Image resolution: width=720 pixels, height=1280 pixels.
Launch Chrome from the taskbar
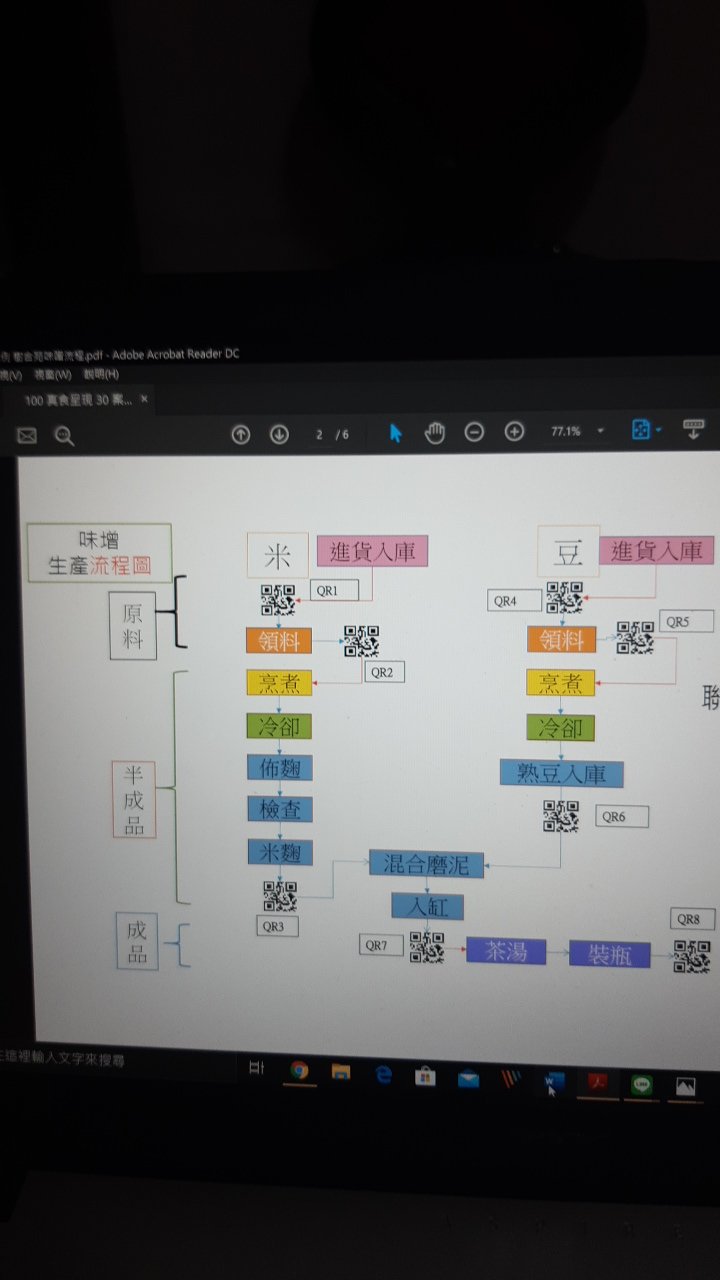[299, 1071]
